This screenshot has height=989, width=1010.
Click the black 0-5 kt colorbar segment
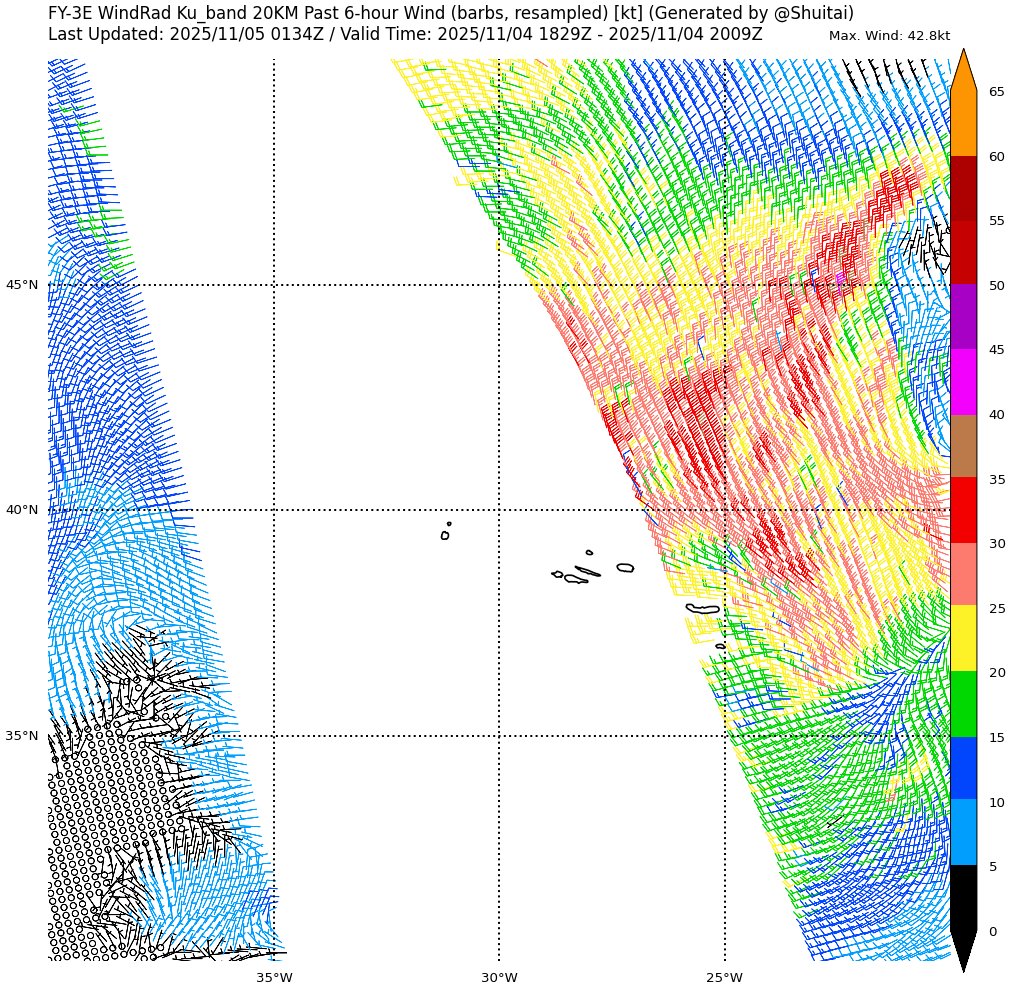(963, 898)
